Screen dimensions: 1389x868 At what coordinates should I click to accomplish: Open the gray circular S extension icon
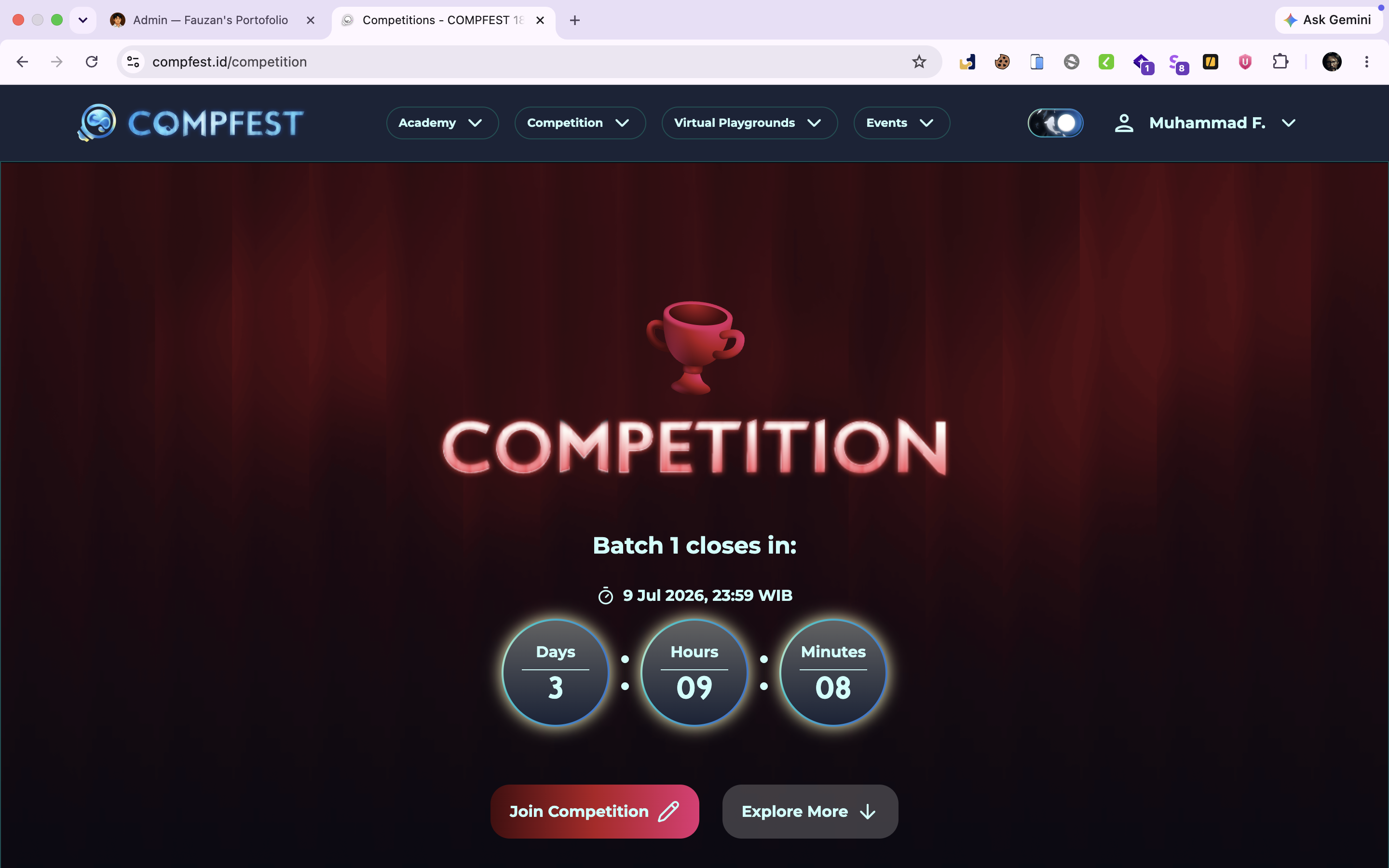1072,61
